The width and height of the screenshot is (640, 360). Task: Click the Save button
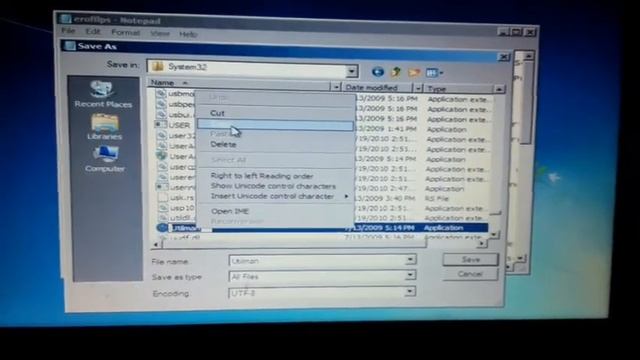(x=470, y=259)
